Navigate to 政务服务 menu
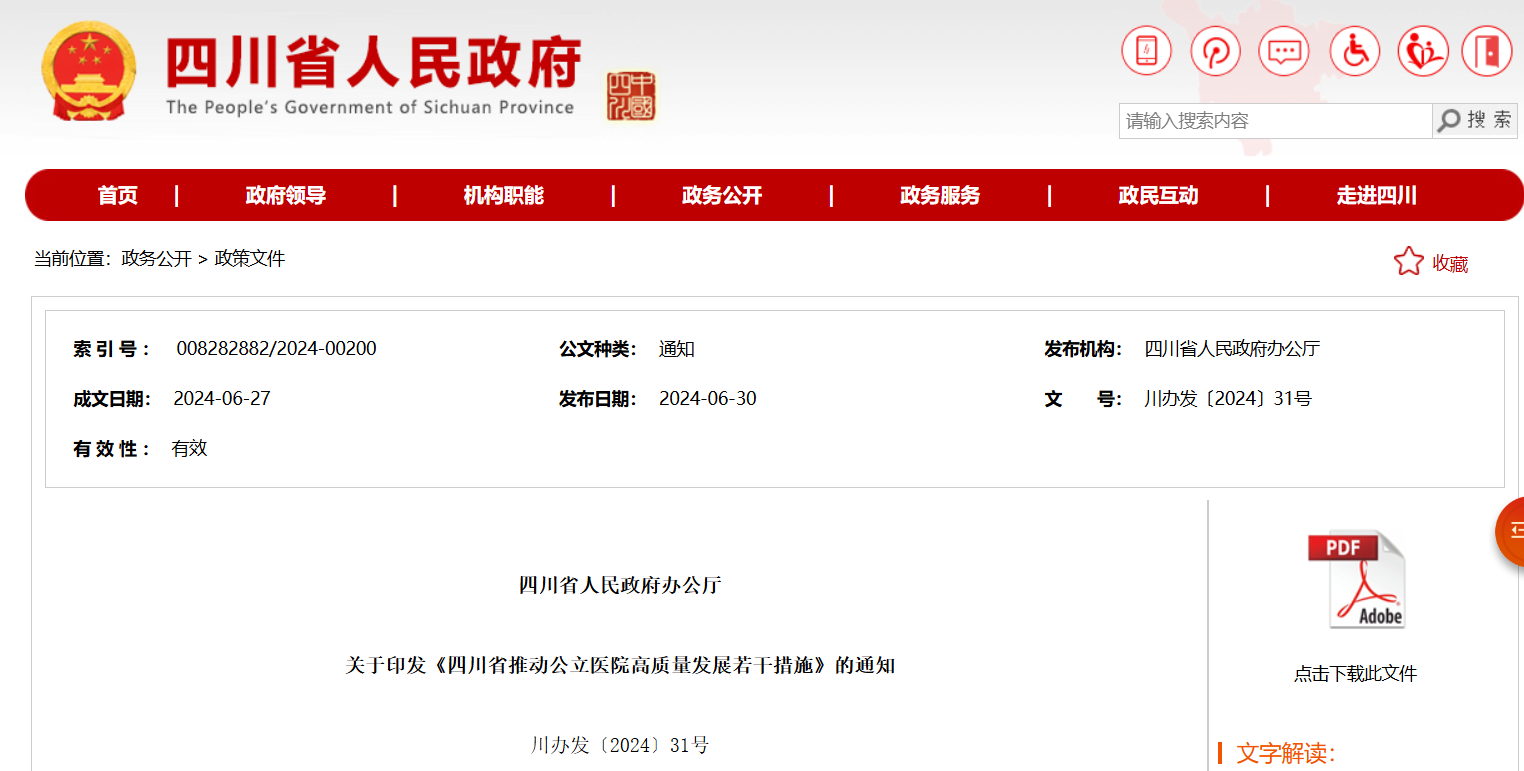1524x771 pixels. click(940, 196)
